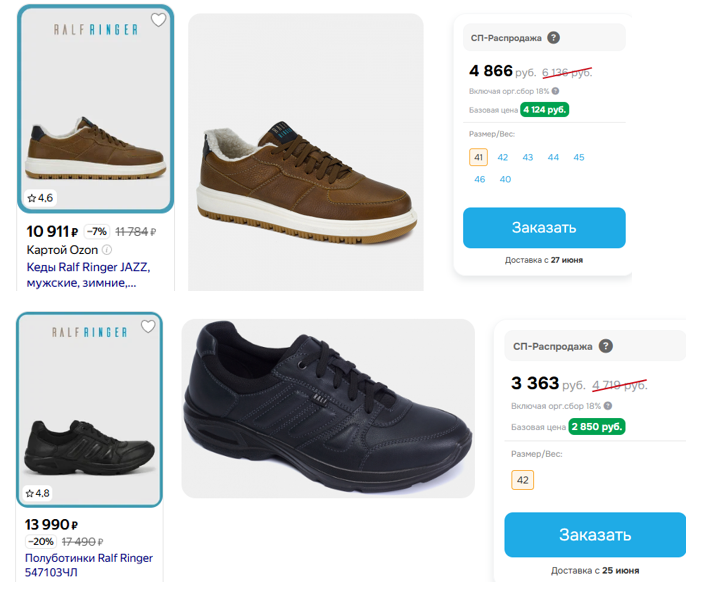715x599 pixels.
Task: Add brown Ralf Ringer sneakers to favorites
Action: (158, 20)
